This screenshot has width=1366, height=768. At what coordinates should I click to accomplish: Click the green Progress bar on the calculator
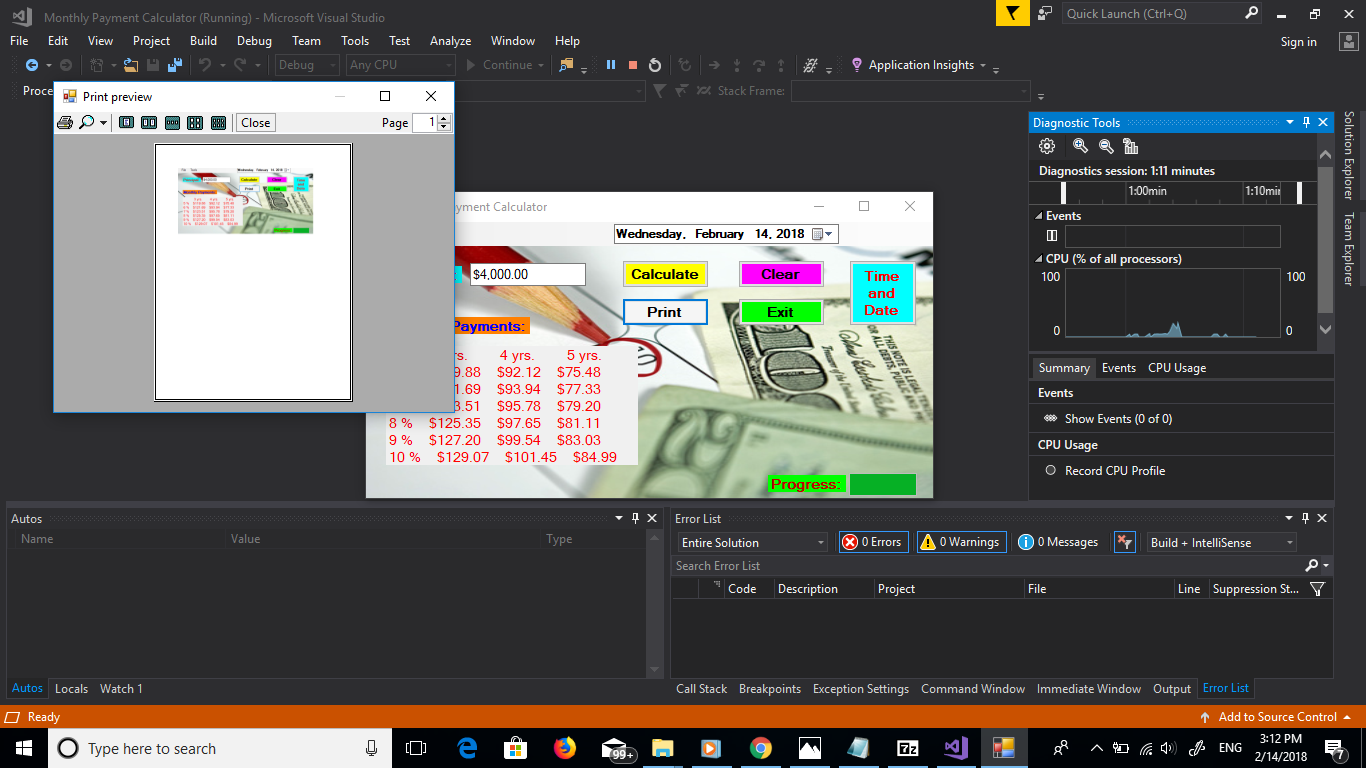point(883,484)
